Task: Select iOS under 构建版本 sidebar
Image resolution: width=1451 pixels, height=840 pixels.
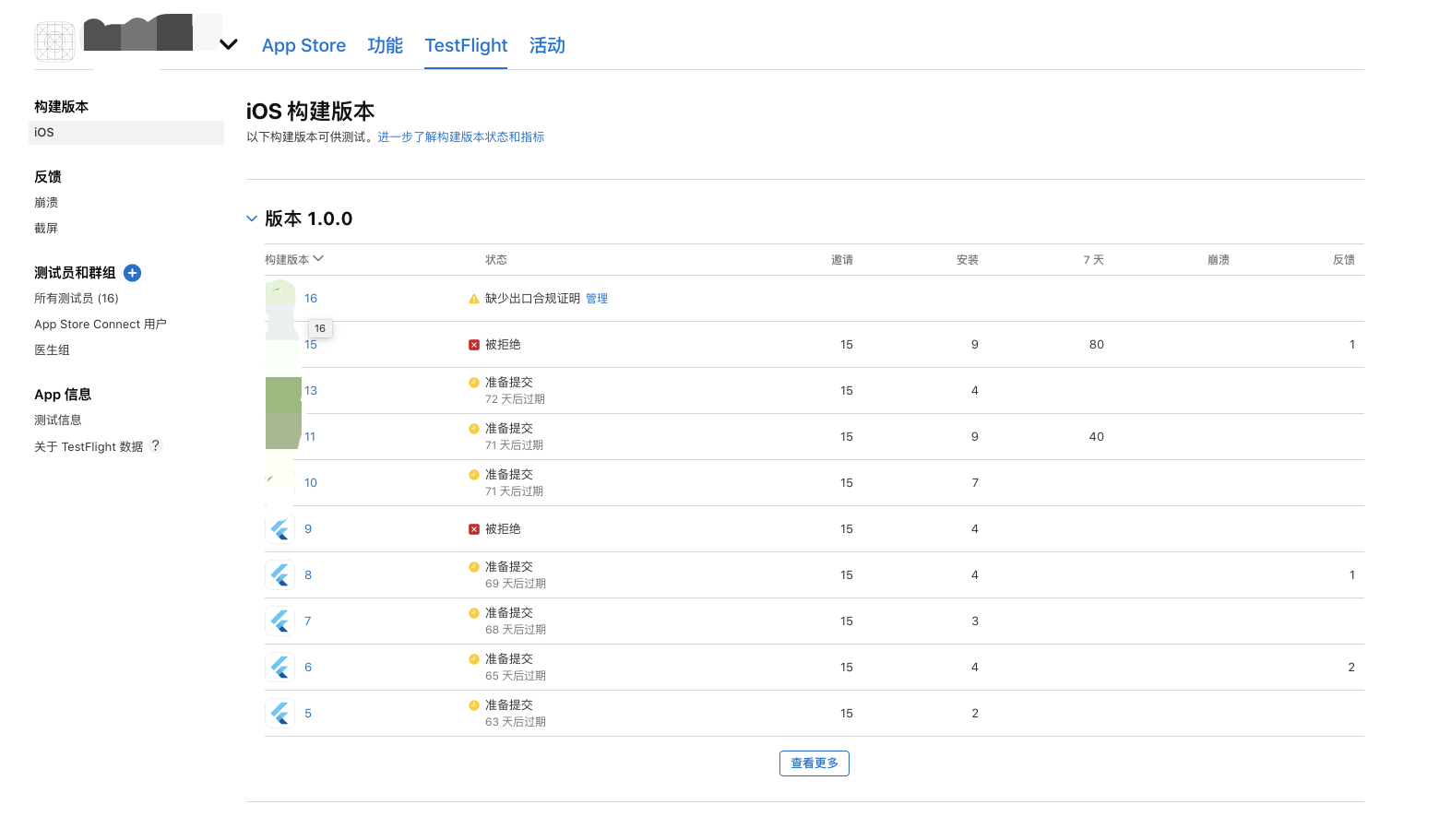Action: coord(126,133)
